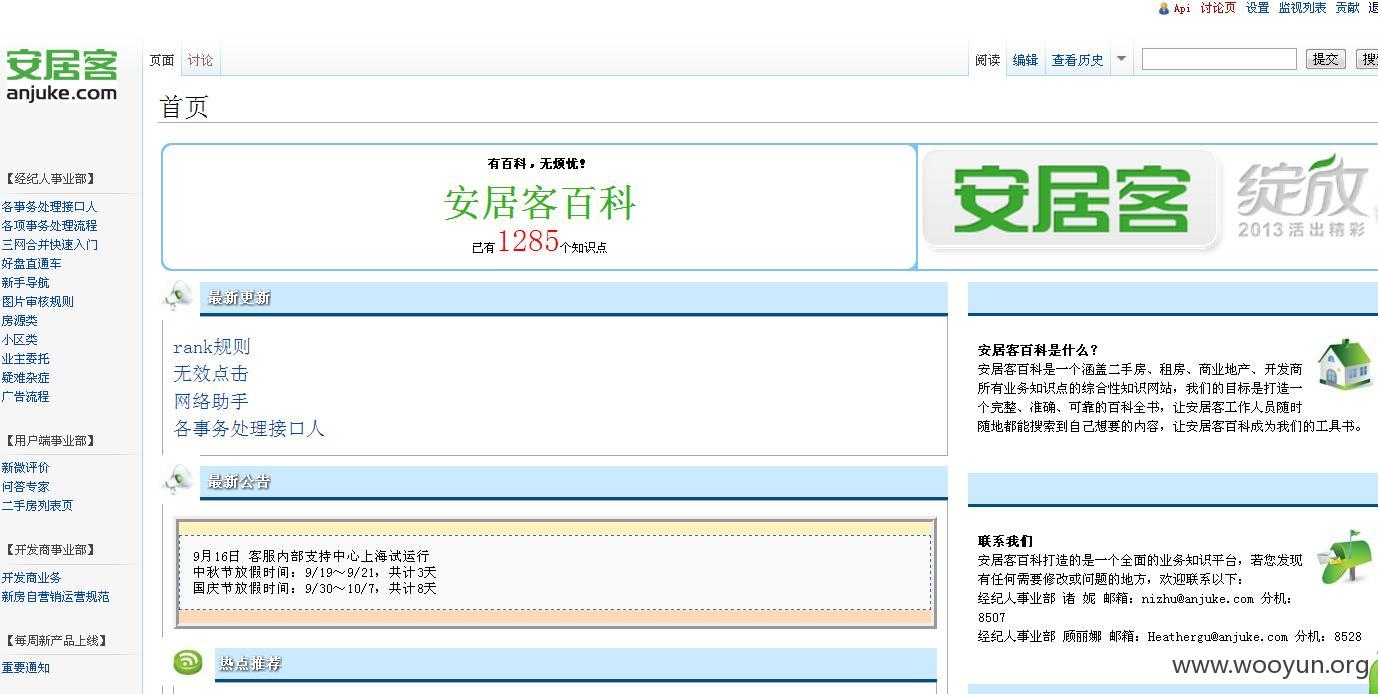1378x694 pixels.
Task: Click the house icon beside 安居客百科是什么
Action: coord(1344,363)
